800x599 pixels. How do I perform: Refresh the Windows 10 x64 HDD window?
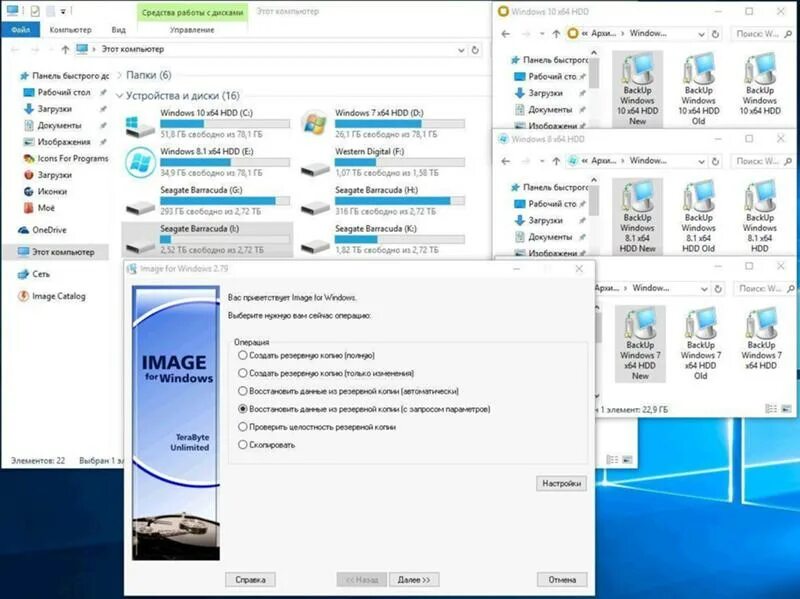pyautogui.click(x=715, y=34)
